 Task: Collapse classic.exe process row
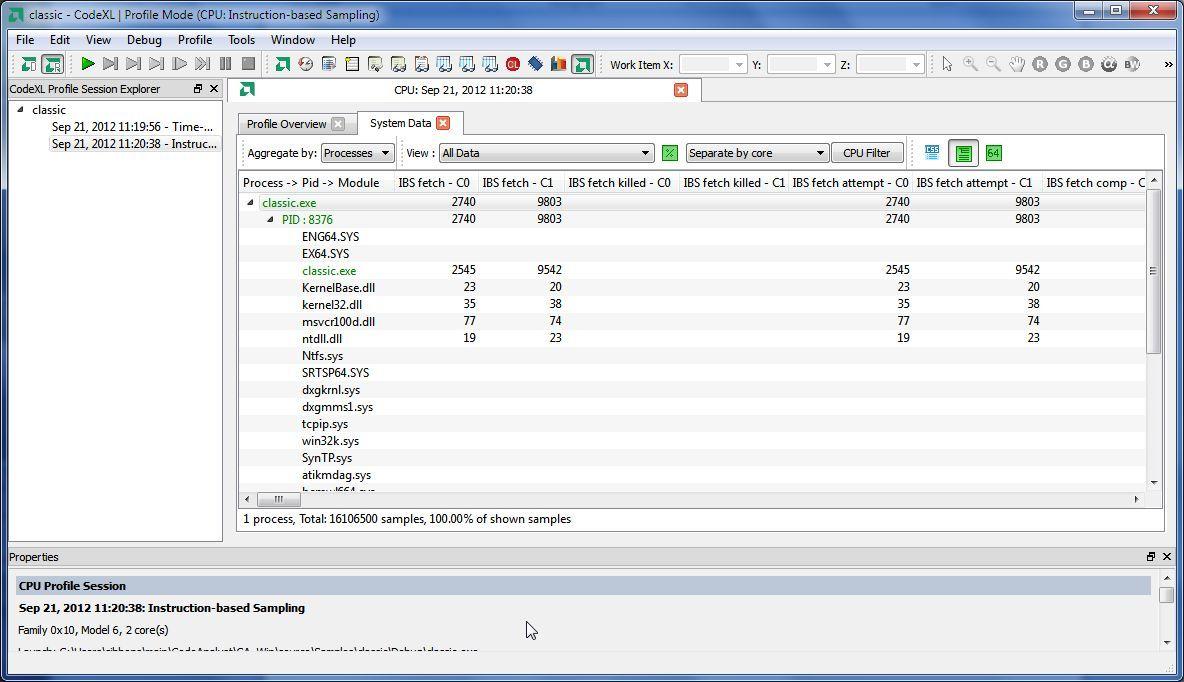point(250,202)
